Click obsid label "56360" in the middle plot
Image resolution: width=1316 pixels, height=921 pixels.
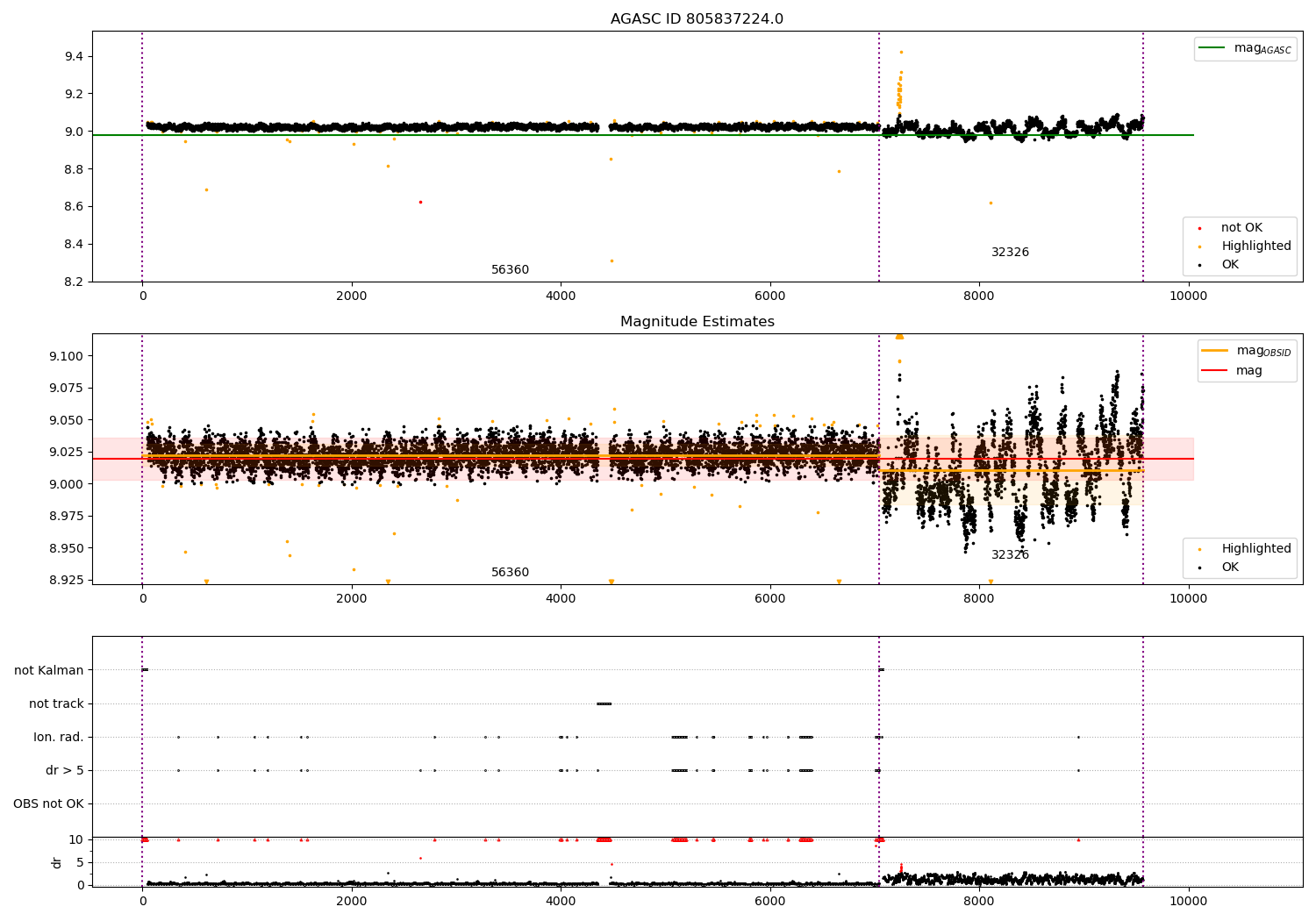[510, 573]
